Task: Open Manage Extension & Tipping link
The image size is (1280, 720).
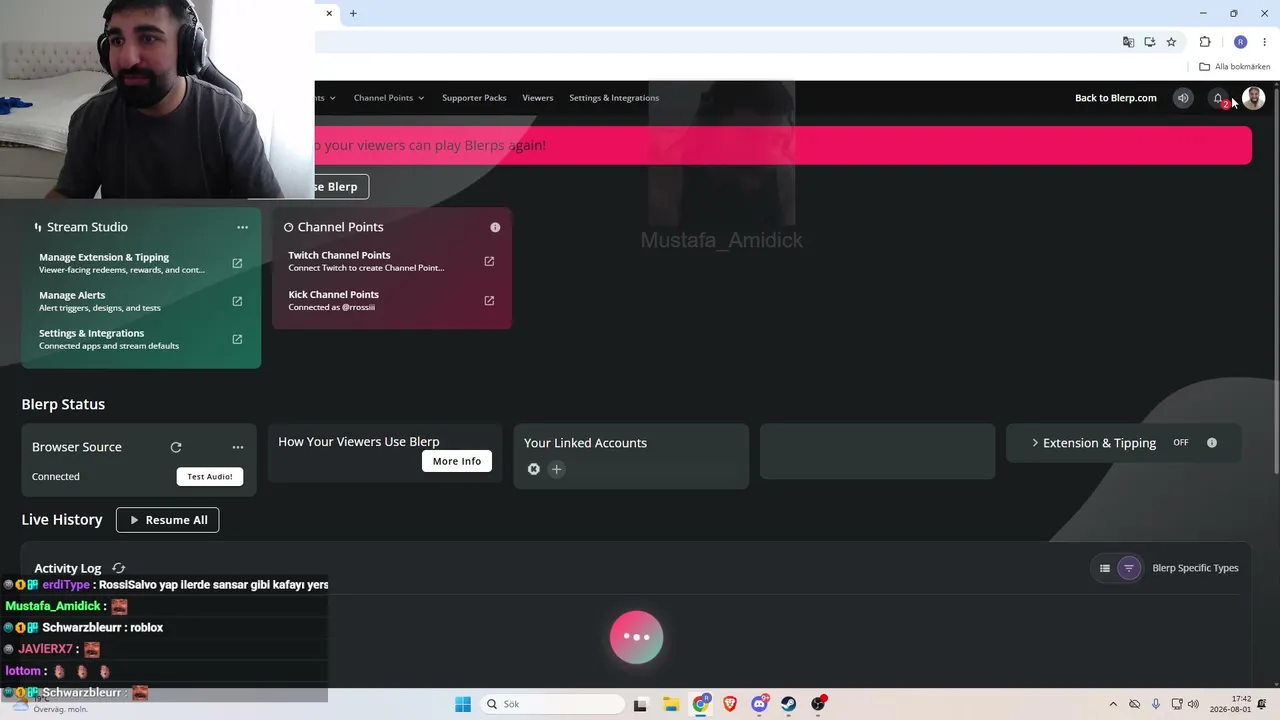Action: point(104,257)
